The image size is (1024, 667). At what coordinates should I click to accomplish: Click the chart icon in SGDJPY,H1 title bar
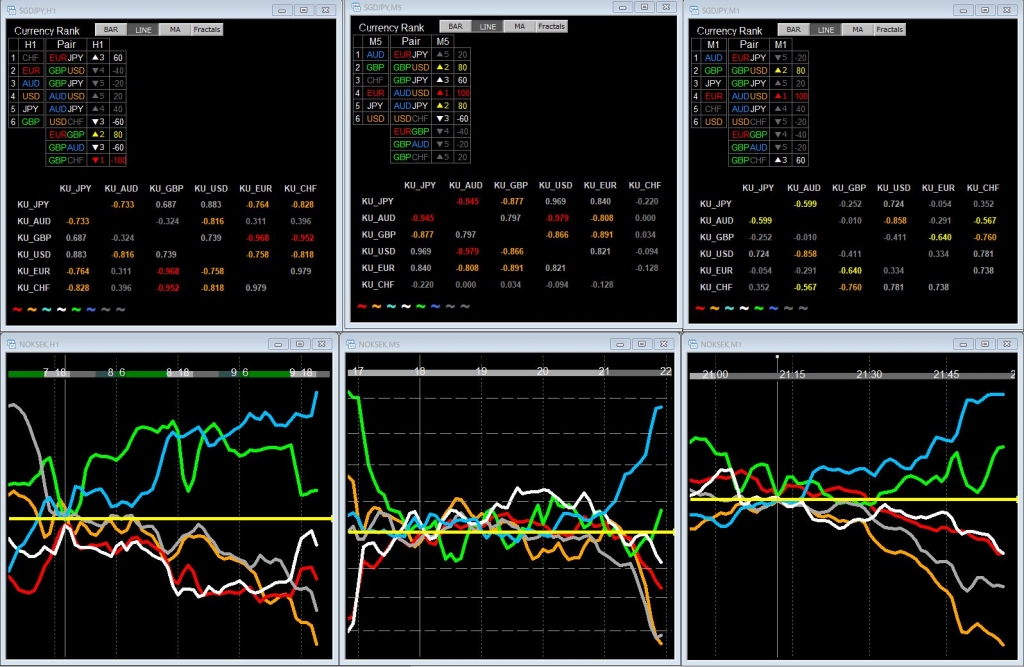[11, 9]
